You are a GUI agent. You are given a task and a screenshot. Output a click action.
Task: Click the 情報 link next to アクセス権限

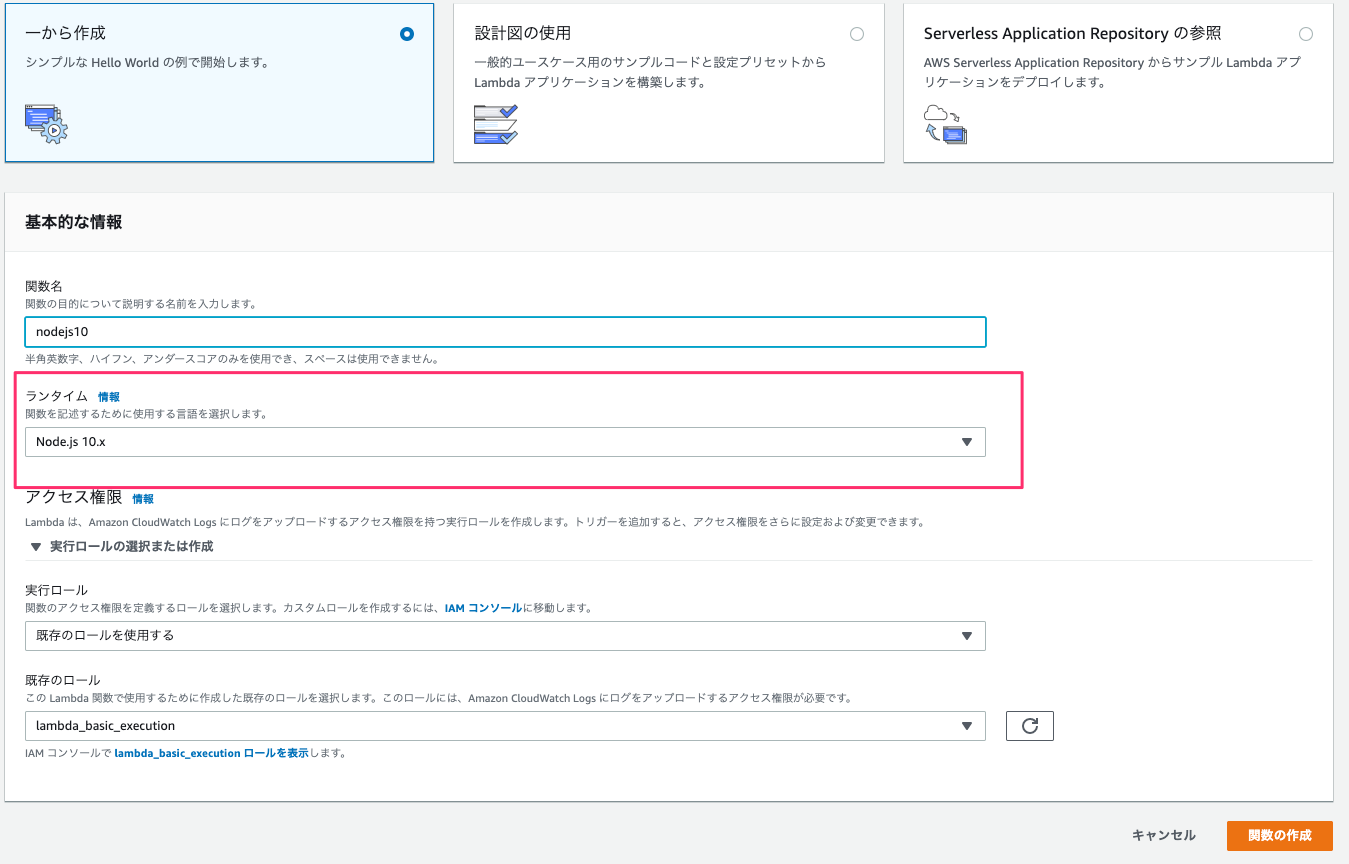point(143,498)
